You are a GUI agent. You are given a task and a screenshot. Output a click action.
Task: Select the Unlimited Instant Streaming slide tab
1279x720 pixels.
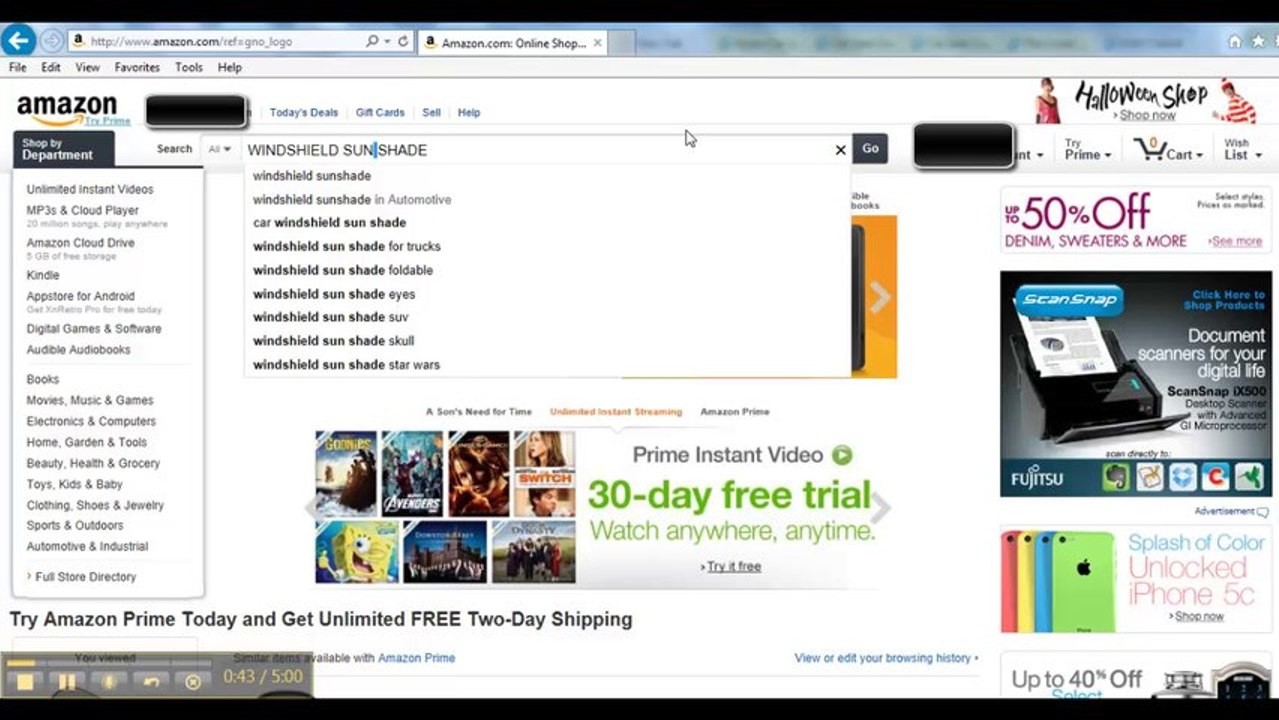(x=616, y=412)
